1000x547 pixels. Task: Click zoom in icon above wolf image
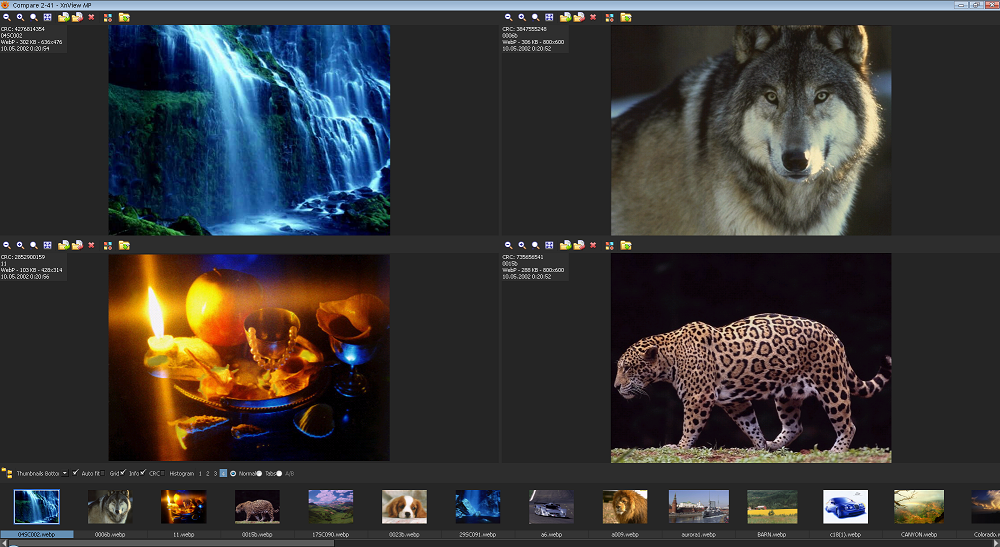coord(521,17)
